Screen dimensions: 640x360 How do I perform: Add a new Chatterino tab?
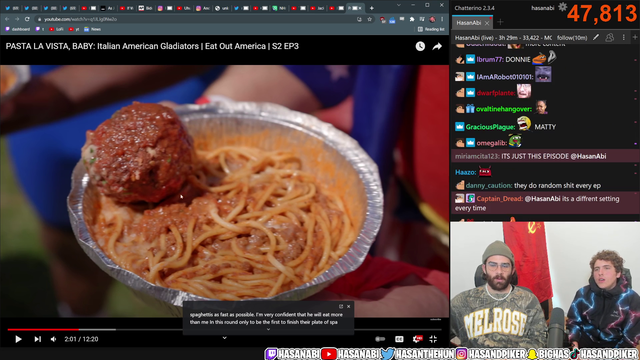pyautogui.click(x=500, y=22)
